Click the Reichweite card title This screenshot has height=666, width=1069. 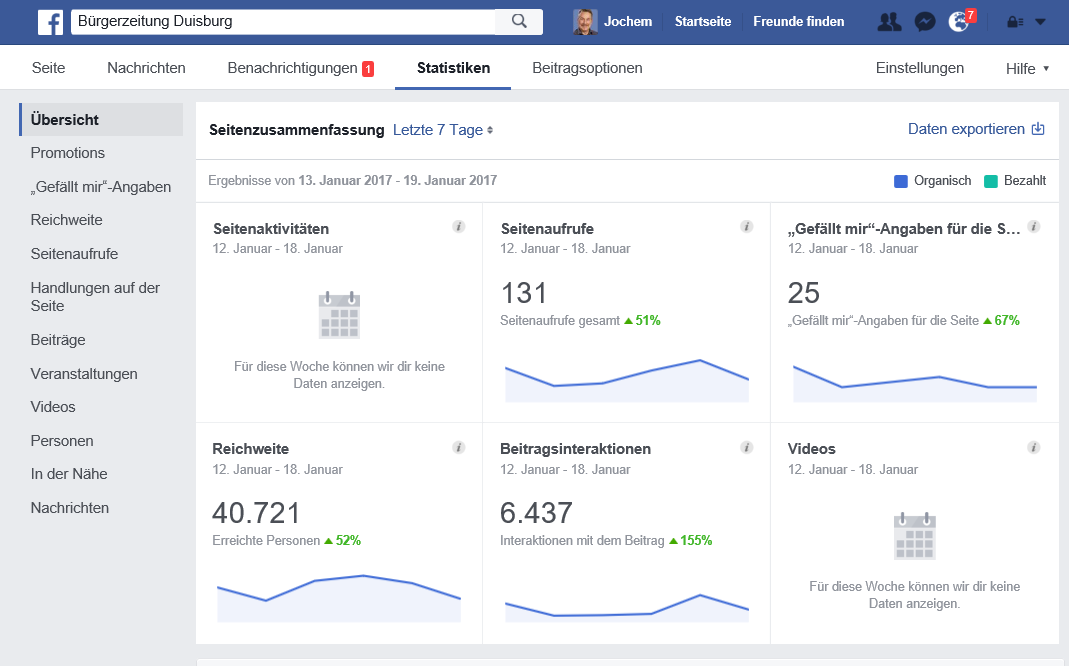tap(250, 449)
